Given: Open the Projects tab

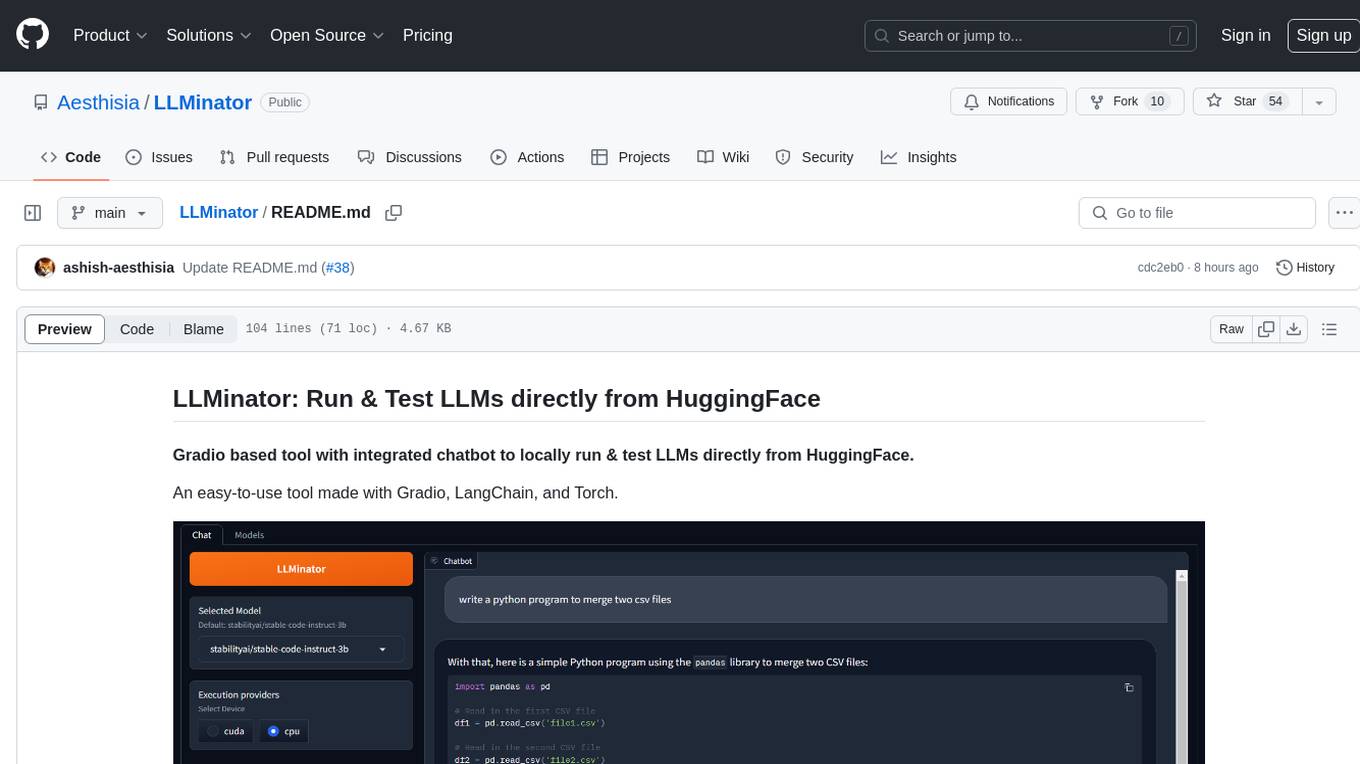Looking at the screenshot, I should tap(630, 157).
